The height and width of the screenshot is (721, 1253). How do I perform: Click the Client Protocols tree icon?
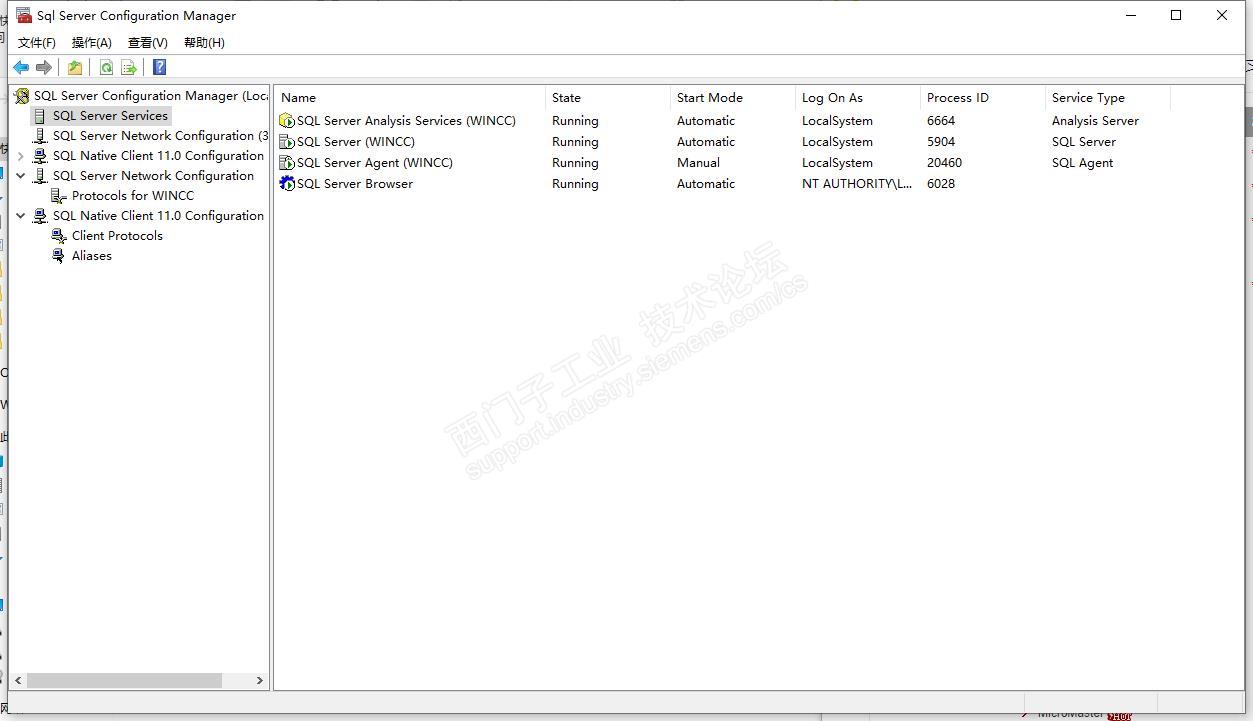[59, 236]
